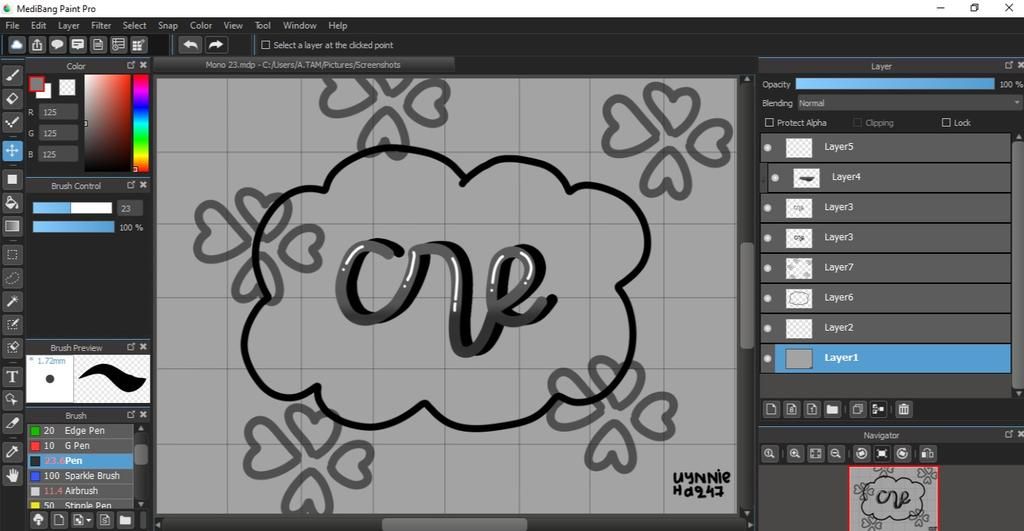Delete layer with the trash icon
The height and width of the screenshot is (531, 1024).
click(x=904, y=409)
